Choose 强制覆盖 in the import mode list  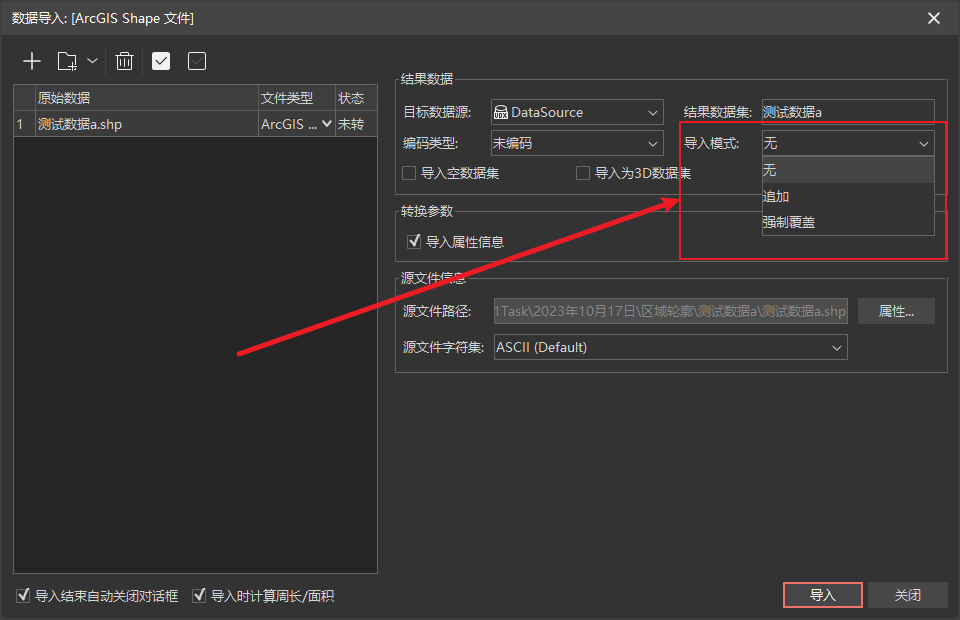point(848,222)
